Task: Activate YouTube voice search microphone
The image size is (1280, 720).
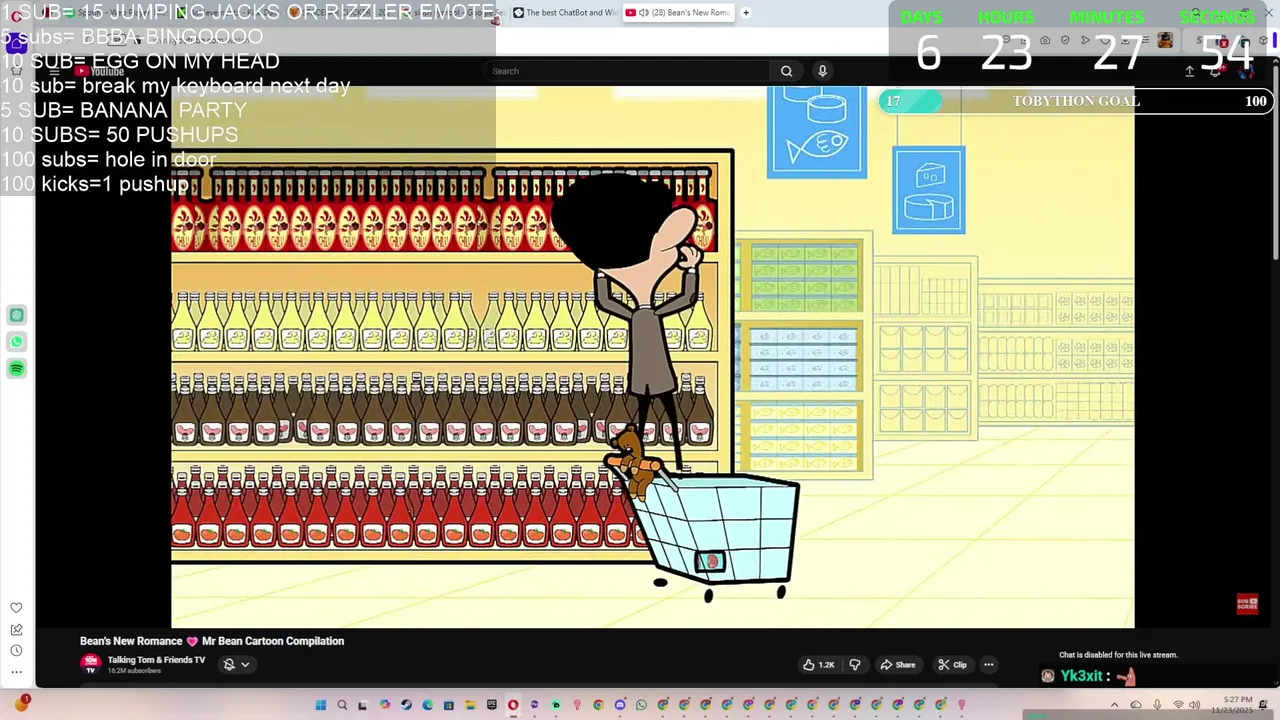Action: [822, 71]
